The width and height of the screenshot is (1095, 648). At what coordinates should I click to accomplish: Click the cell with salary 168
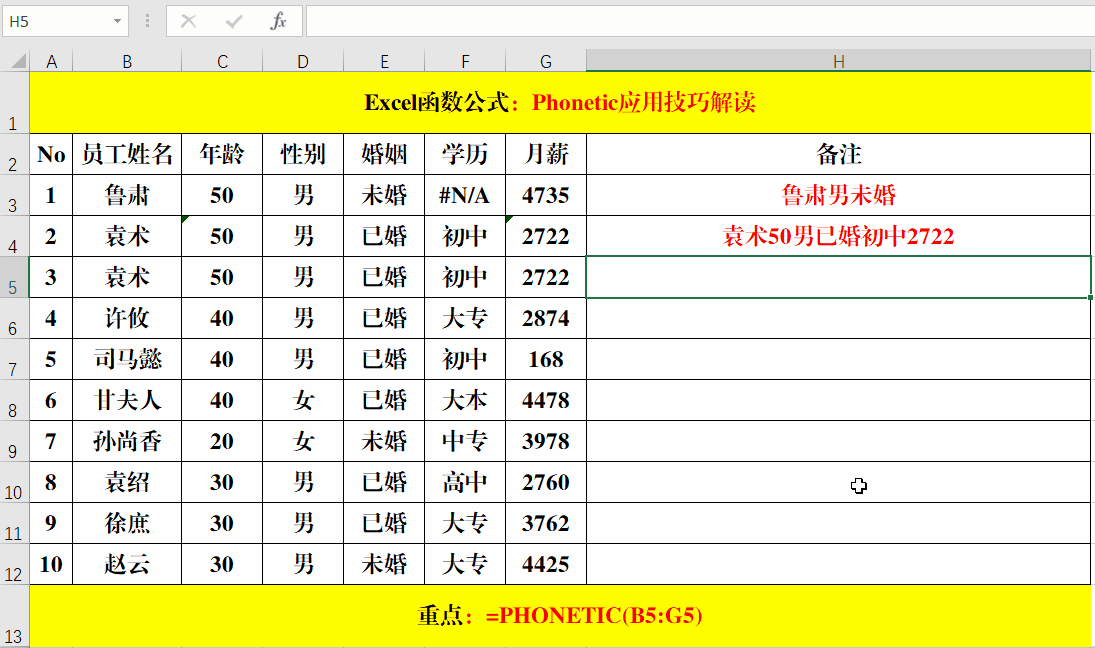(546, 359)
